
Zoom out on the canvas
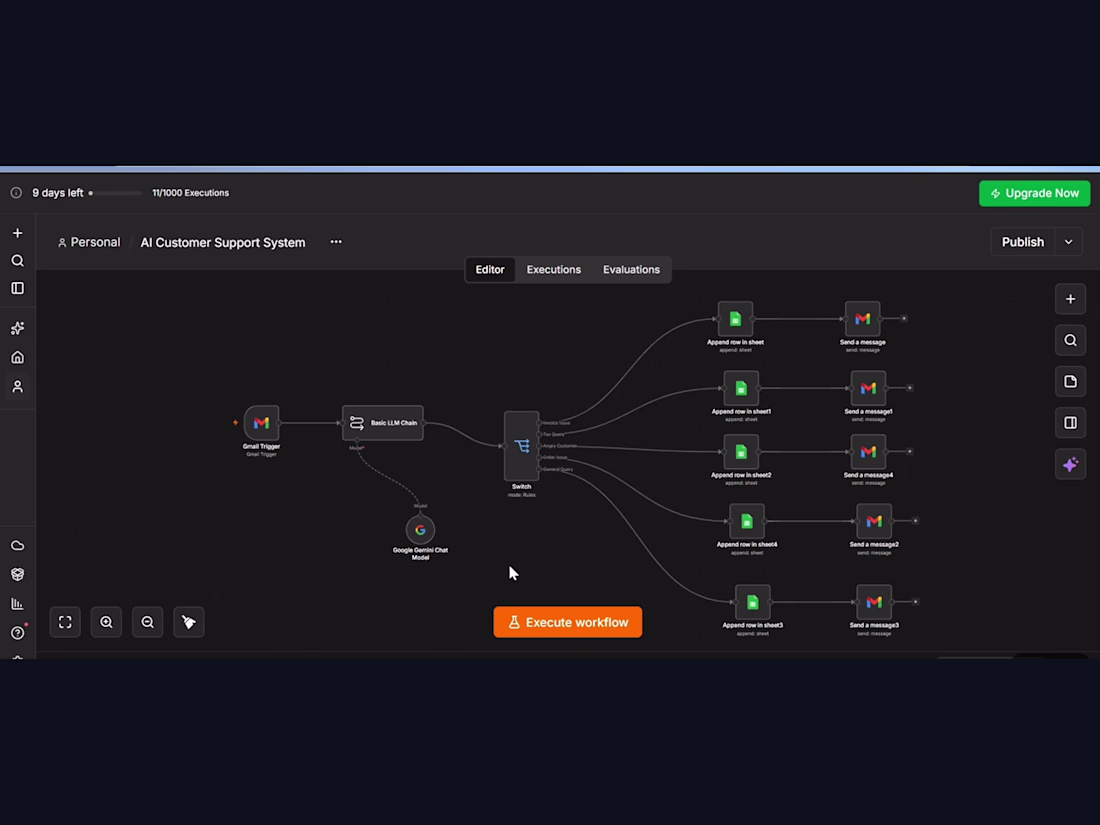pyautogui.click(x=147, y=622)
